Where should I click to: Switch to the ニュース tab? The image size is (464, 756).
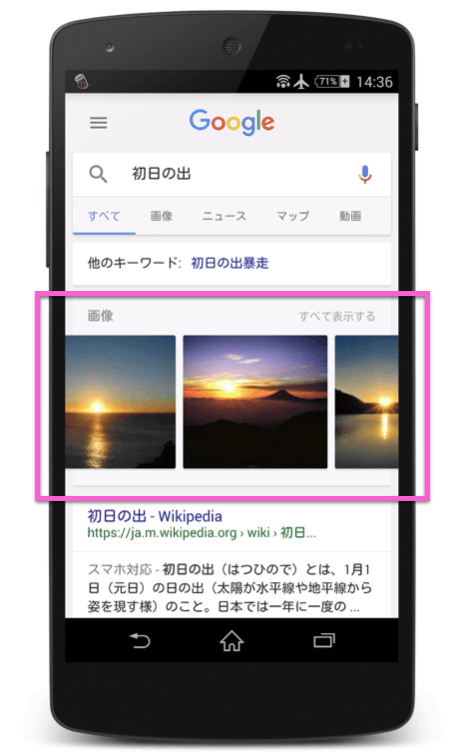(x=224, y=216)
